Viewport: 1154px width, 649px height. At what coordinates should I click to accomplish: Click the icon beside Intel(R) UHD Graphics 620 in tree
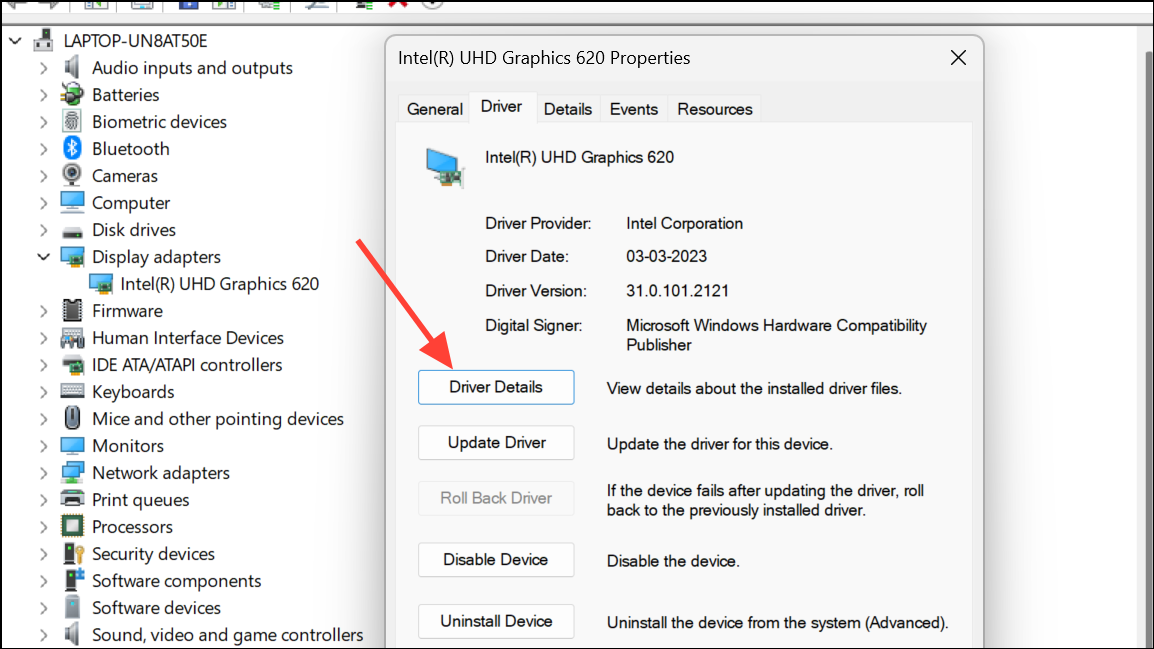(x=101, y=284)
